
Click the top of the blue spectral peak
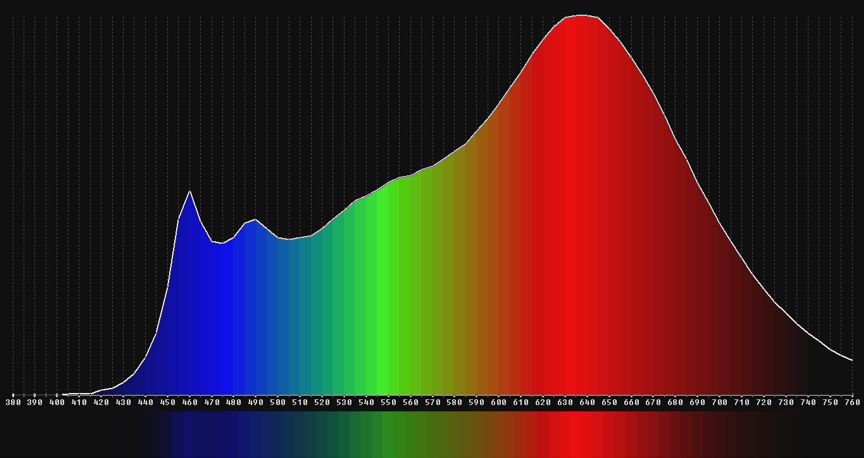point(189,191)
